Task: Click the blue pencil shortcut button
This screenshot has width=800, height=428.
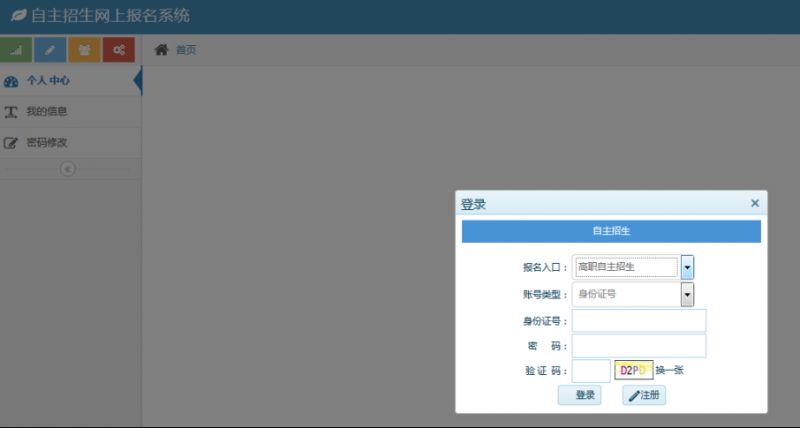Action: pyautogui.click(x=50, y=49)
